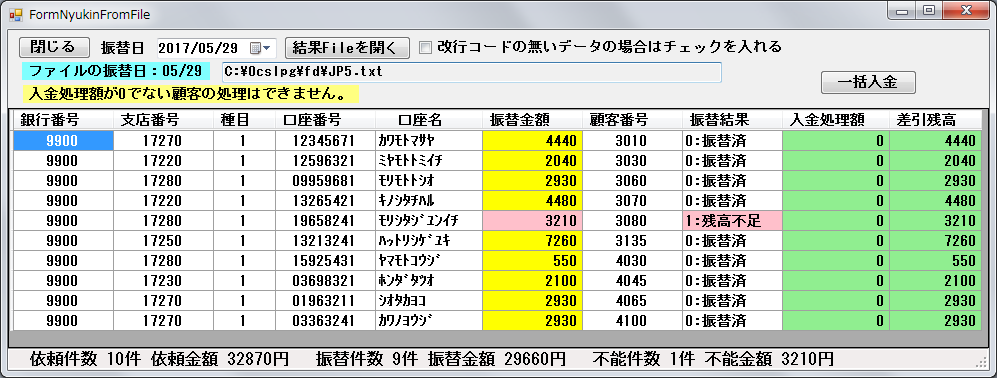Sort by 支店番号 column header
This screenshot has height=378, width=997.
163,120
